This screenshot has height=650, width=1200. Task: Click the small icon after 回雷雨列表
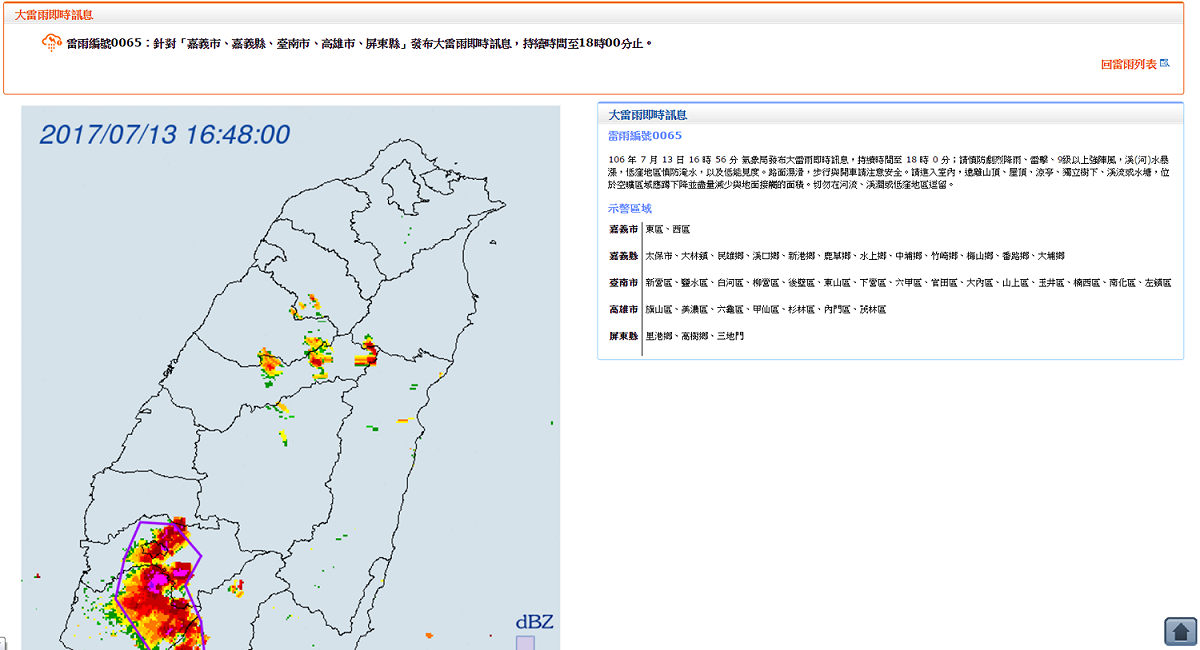[x=1164, y=63]
